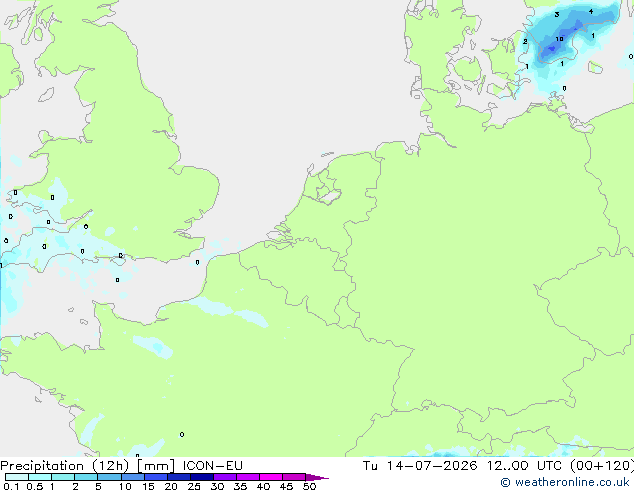
Task: Click the legend scale label '0.5'
Action: click(x=35, y=486)
